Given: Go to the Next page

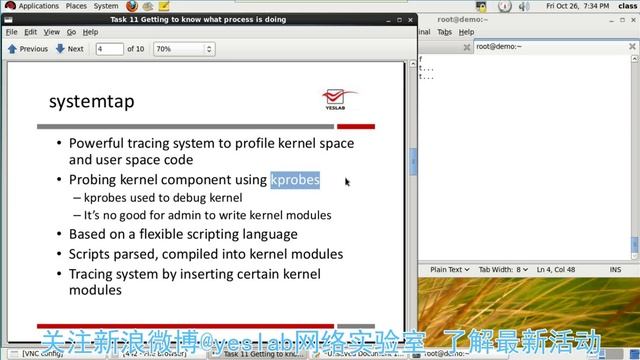Looking at the screenshot, I should [69, 49].
